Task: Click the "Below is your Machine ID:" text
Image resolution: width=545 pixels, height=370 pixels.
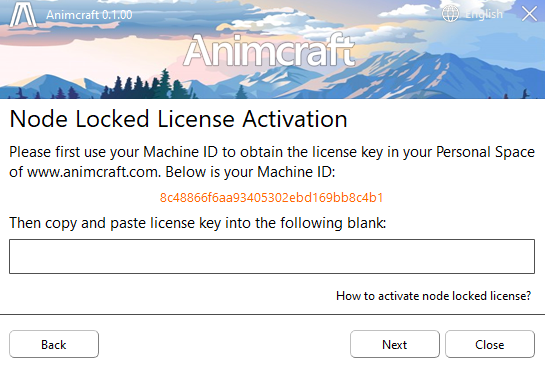Action: point(250,172)
